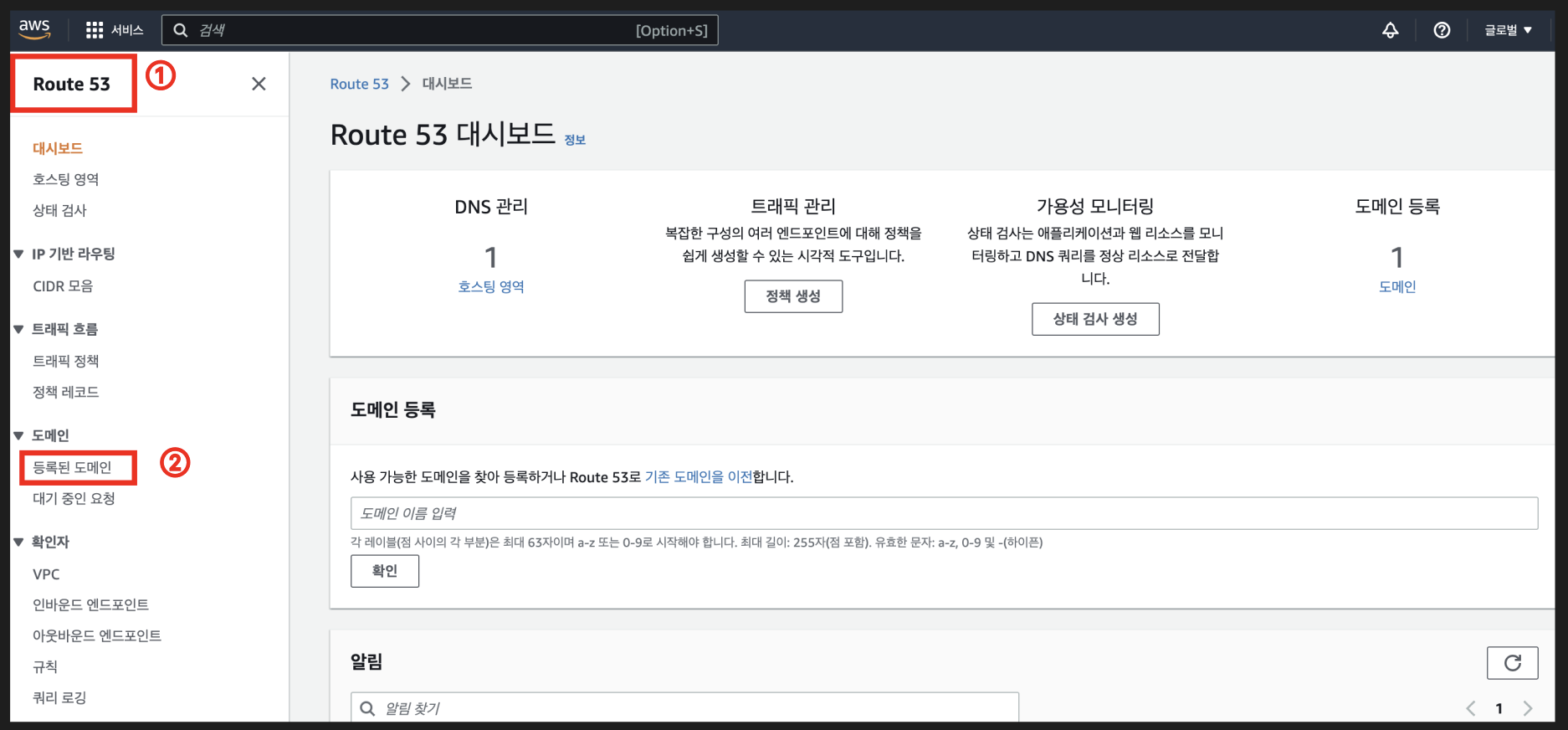Collapse the 확인자 sidebar section
The image size is (1568, 730).
[18, 542]
